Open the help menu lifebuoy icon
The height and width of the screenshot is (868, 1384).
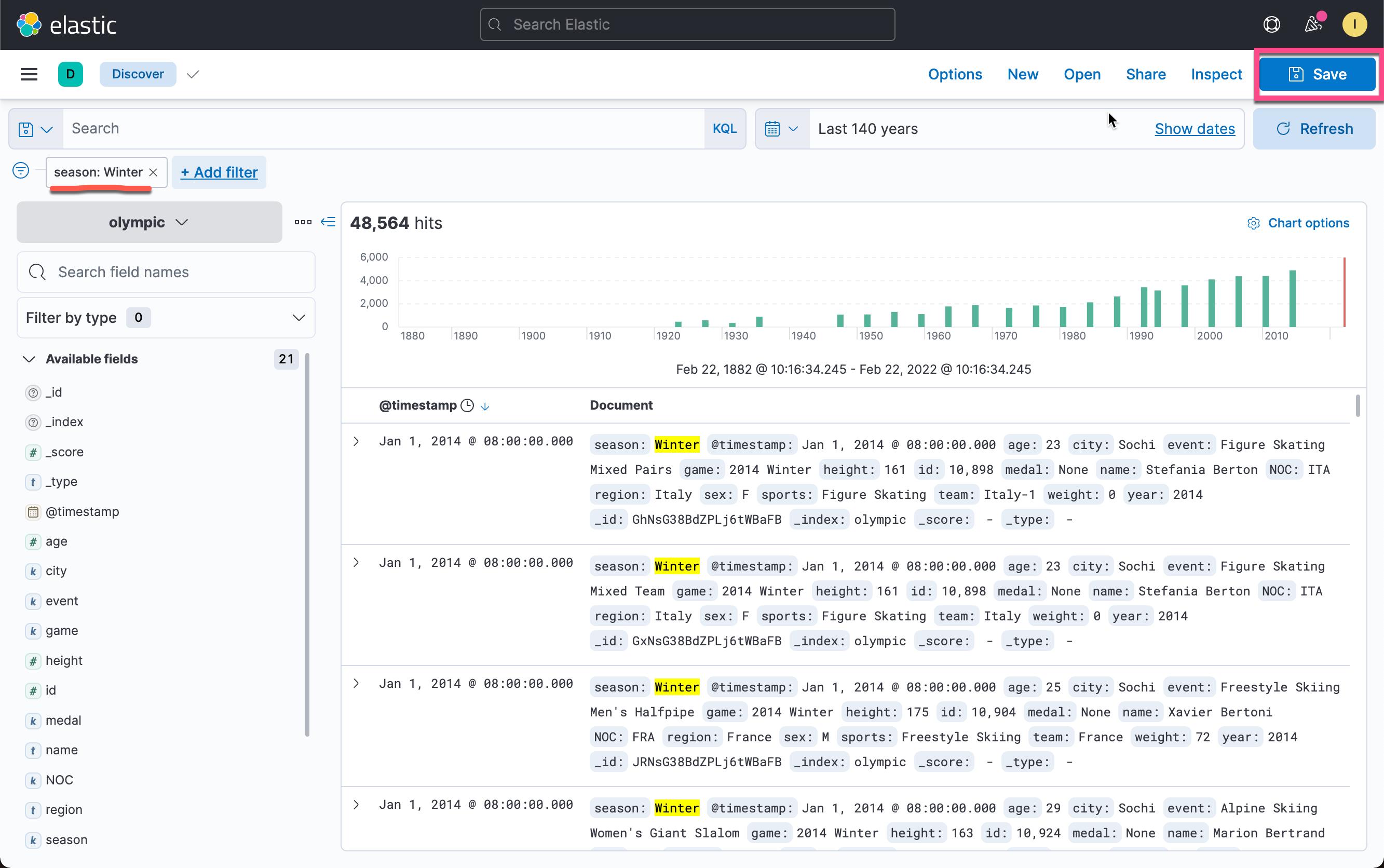pos(1271,25)
